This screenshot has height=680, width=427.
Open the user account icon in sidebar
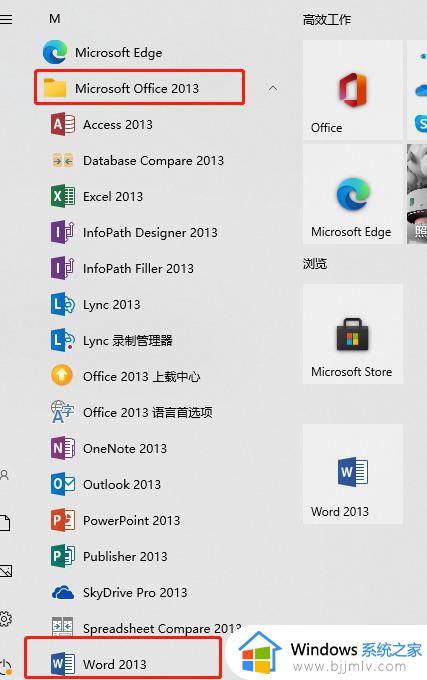coord(5,475)
